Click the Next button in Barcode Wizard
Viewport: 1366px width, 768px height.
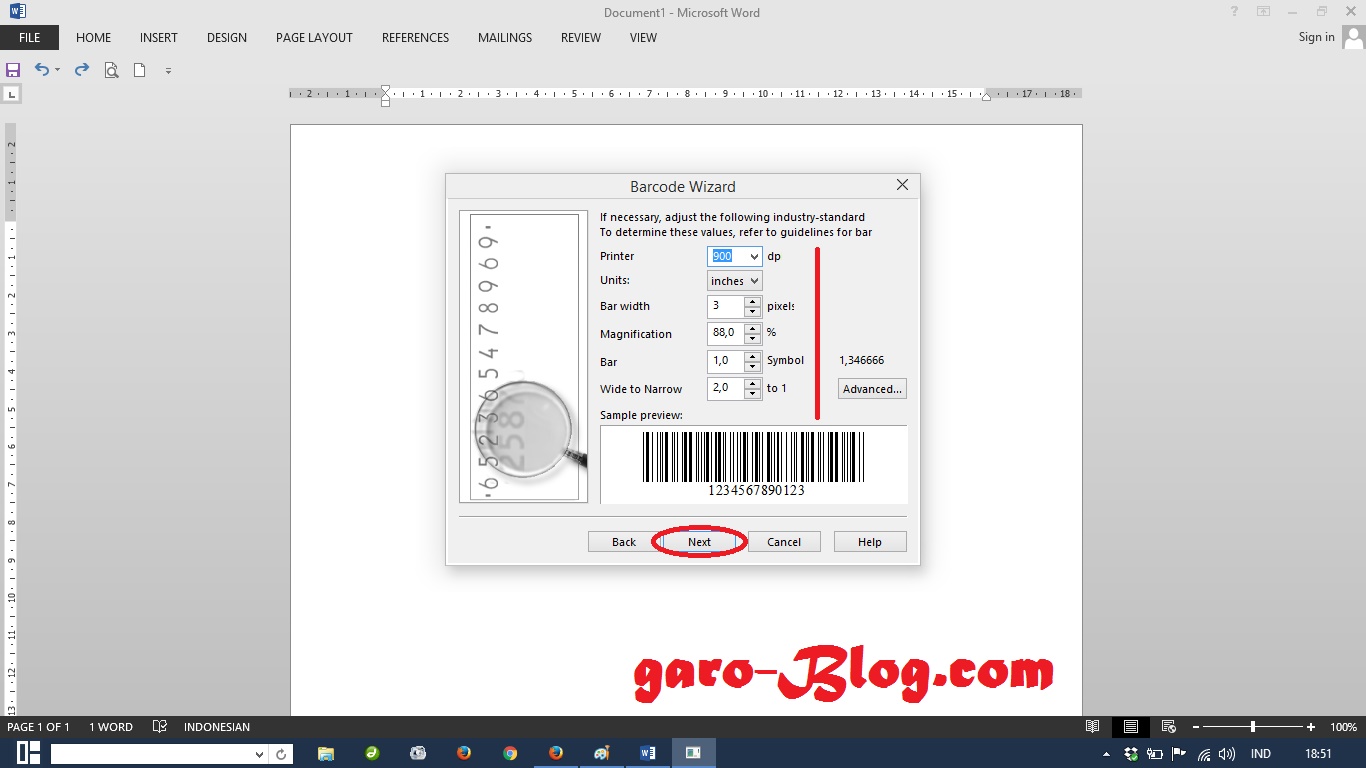point(698,541)
